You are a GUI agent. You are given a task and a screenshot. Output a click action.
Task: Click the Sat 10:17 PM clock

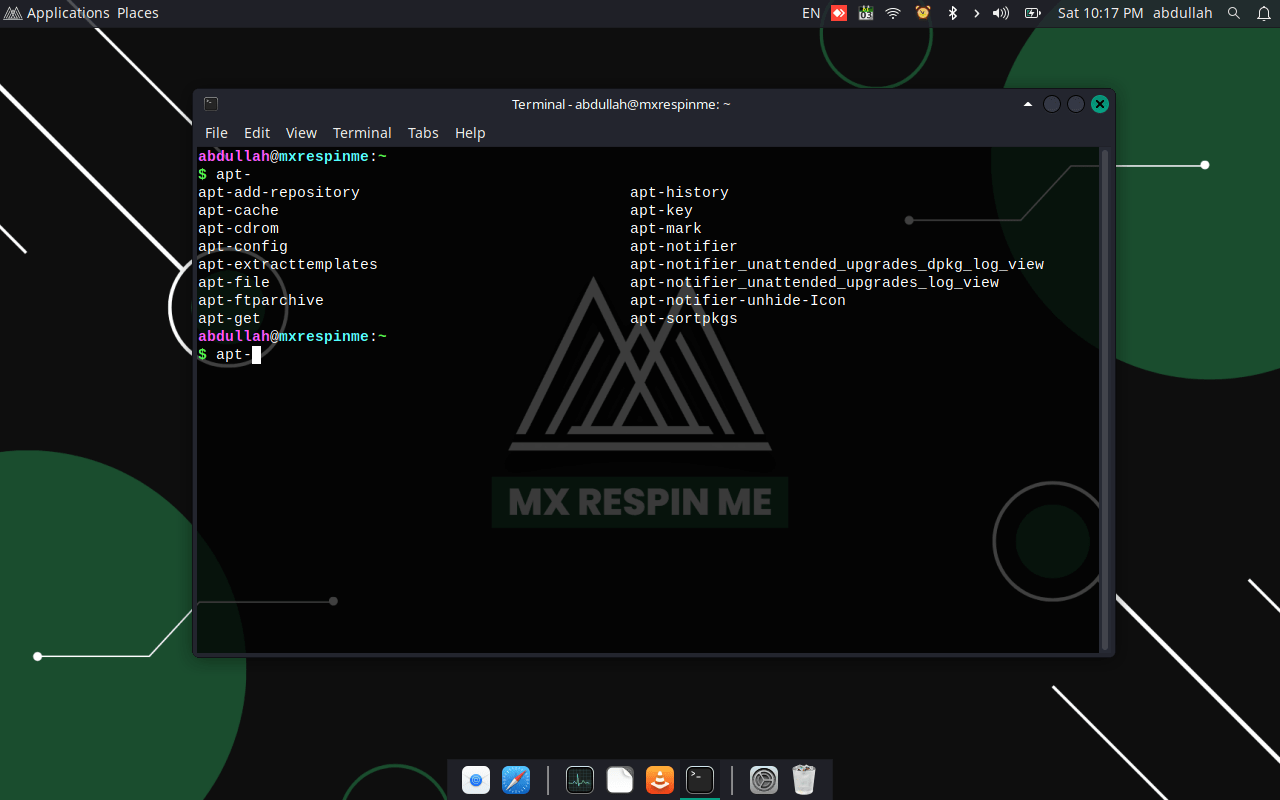pos(1100,13)
